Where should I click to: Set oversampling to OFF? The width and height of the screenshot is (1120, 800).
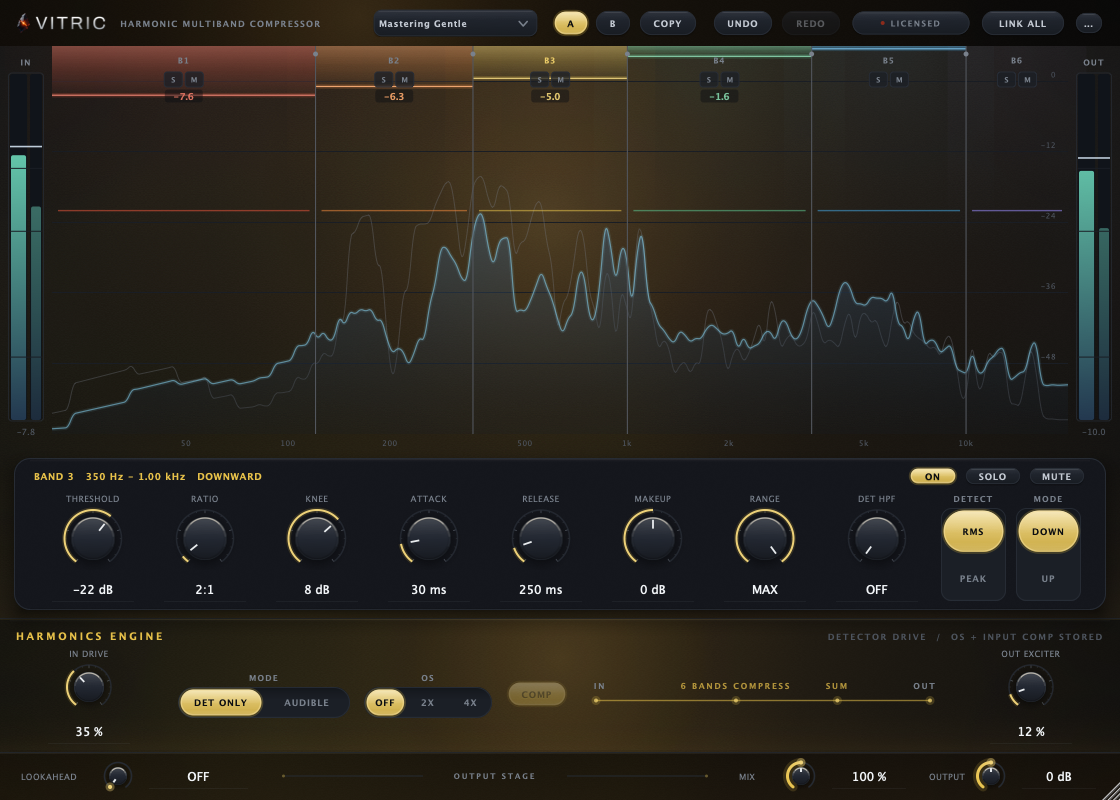pyautogui.click(x=385, y=703)
